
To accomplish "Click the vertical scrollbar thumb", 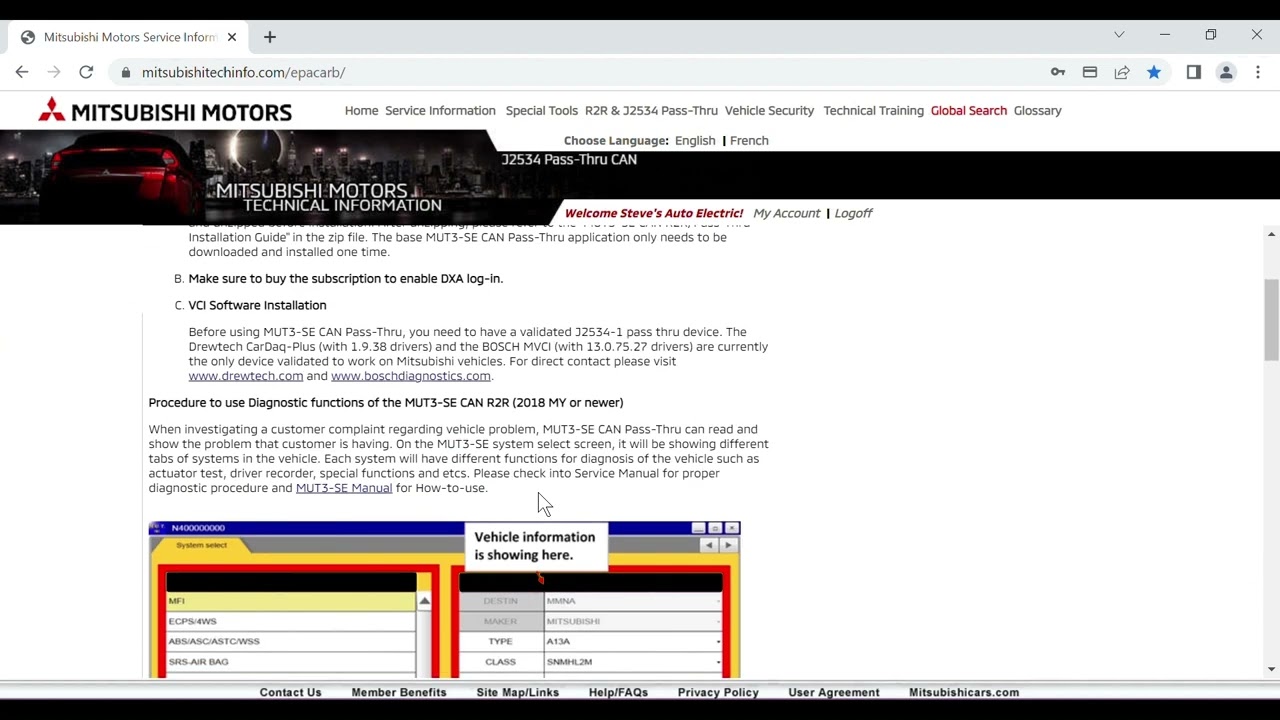I will point(1271,320).
